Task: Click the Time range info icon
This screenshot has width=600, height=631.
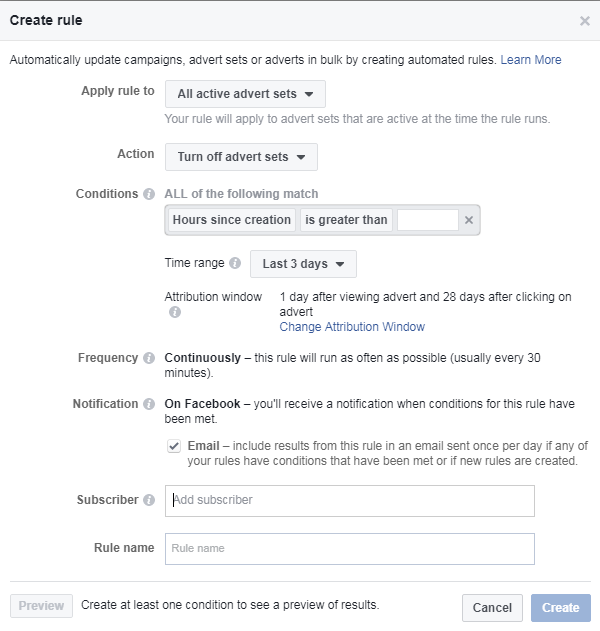Action: (x=235, y=263)
